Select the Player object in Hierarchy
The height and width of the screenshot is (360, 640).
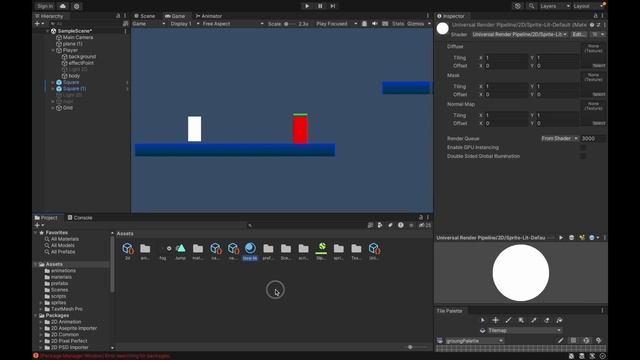[x=70, y=50]
